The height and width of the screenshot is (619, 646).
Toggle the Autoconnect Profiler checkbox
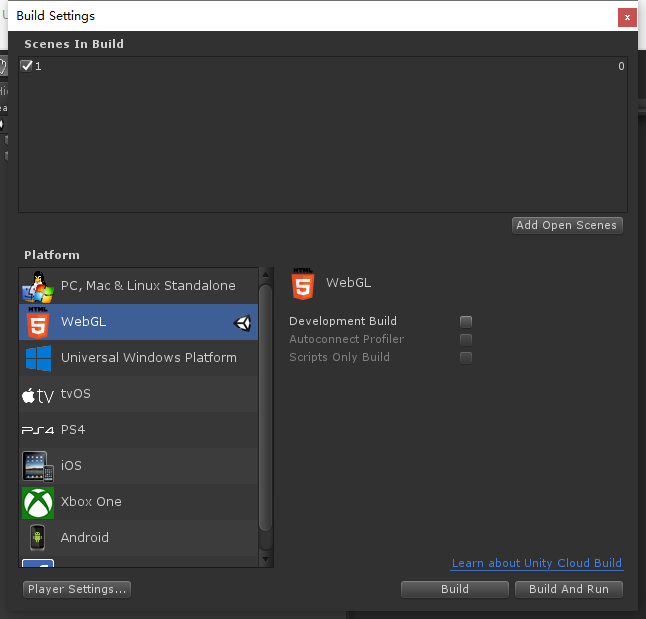[x=466, y=340]
